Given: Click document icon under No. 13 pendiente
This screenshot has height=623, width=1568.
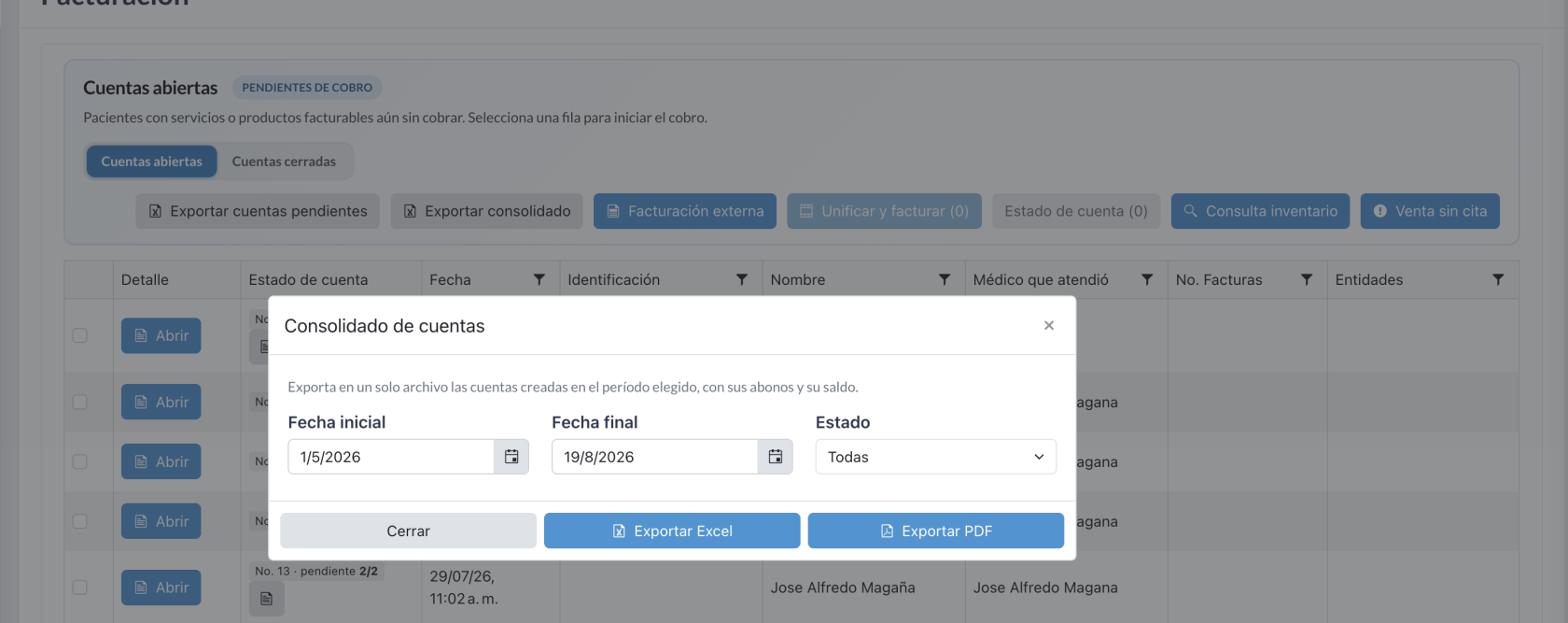Looking at the screenshot, I should click(x=266, y=599).
